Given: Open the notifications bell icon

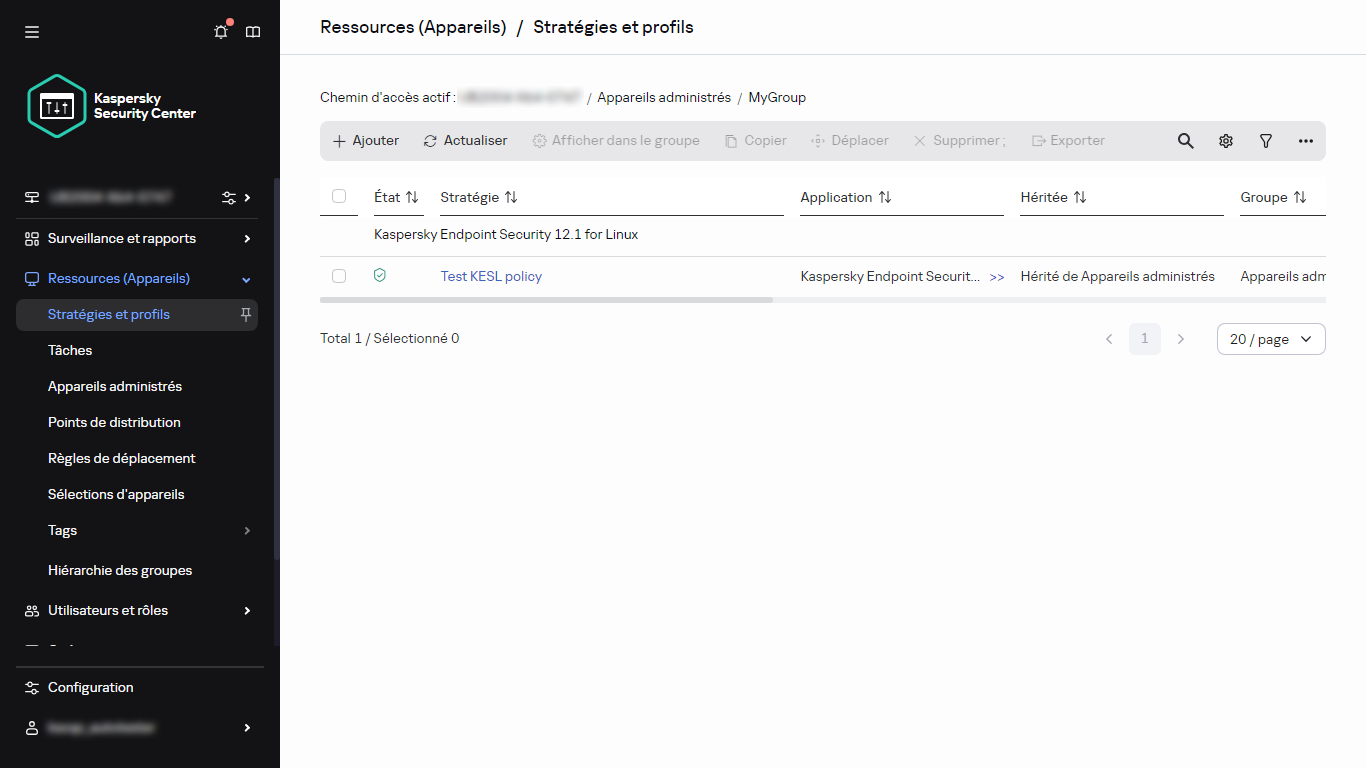Looking at the screenshot, I should click(x=221, y=32).
